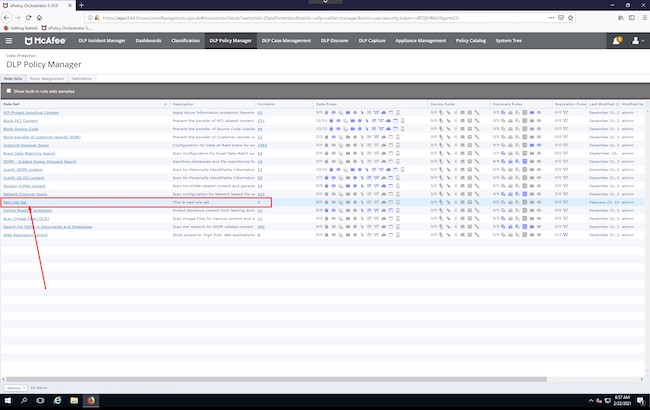Launch Internet Explorer from taskbar
This screenshot has width=650, height=410.
pyautogui.click(x=57, y=400)
